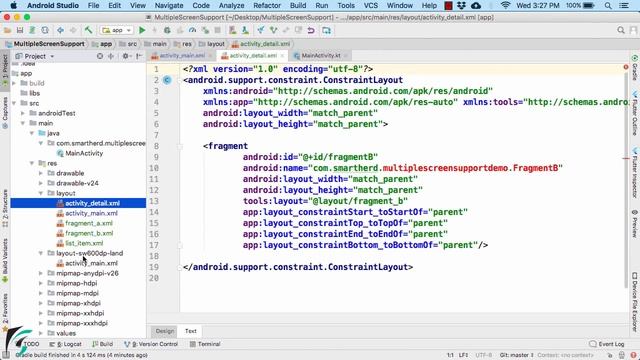
Task: Expand the drawable folder
Action: click(41, 173)
